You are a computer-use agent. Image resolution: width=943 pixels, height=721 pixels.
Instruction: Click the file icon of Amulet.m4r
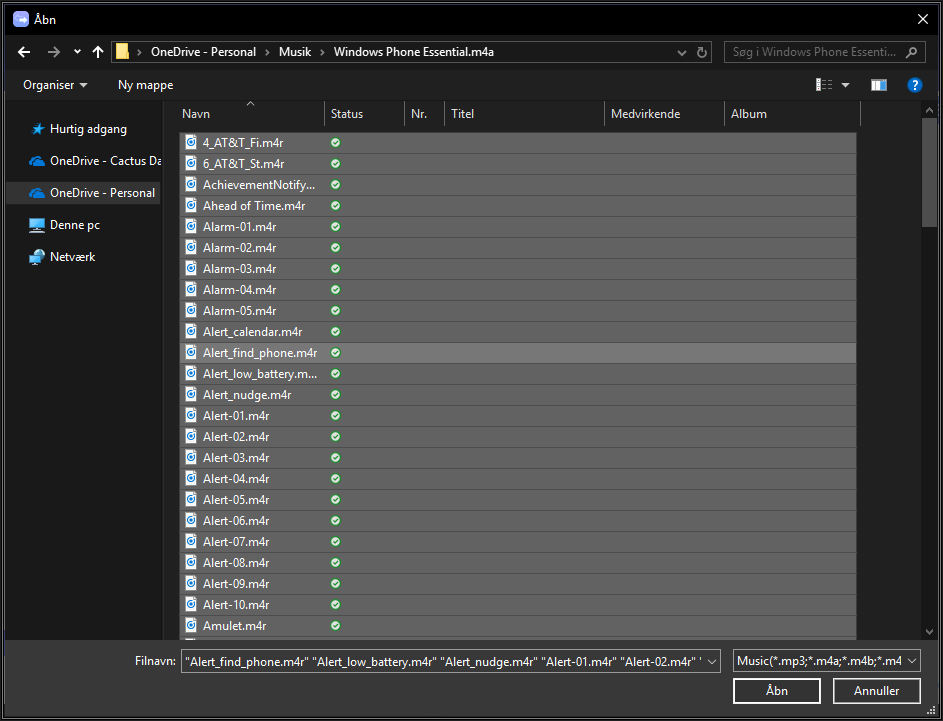(x=191, y=625)
